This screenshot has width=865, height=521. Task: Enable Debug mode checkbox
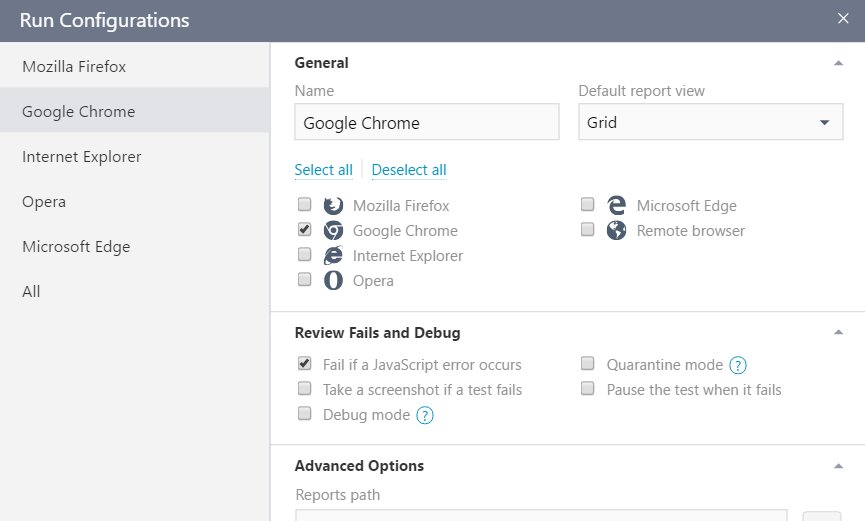pyautogui.click(x=305, y=413)
